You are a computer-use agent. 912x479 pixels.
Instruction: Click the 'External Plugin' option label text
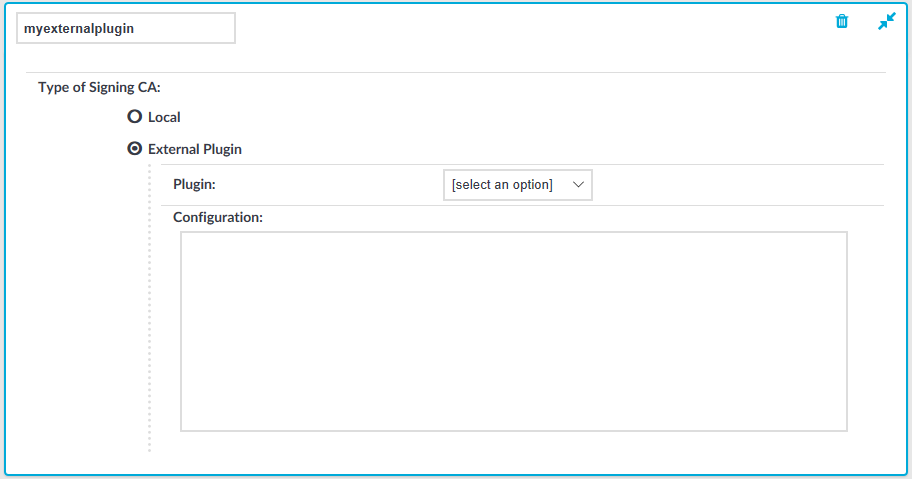[195, 149]
